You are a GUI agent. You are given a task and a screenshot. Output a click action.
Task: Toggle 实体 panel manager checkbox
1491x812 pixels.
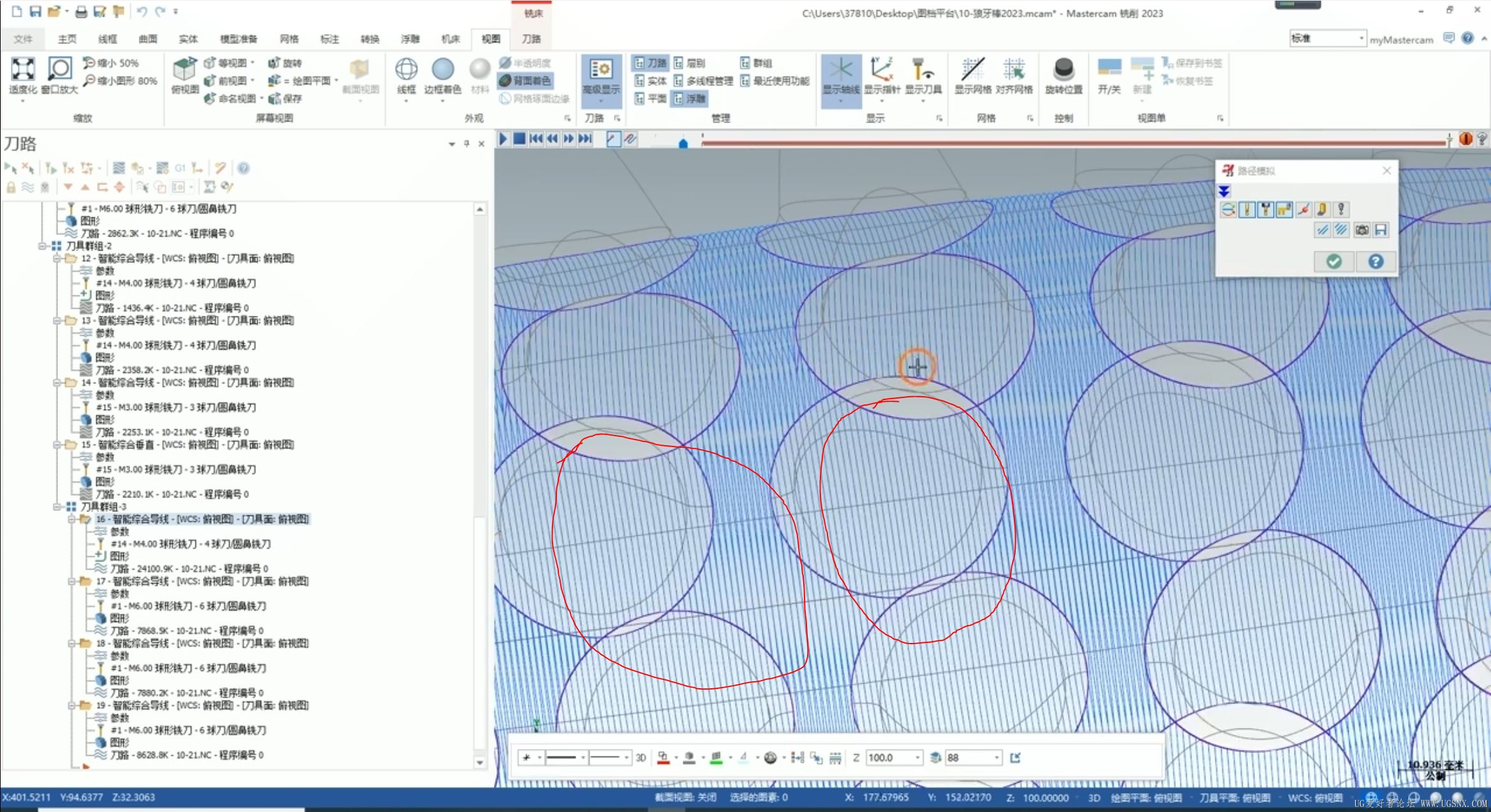click(x=650, y=80)
